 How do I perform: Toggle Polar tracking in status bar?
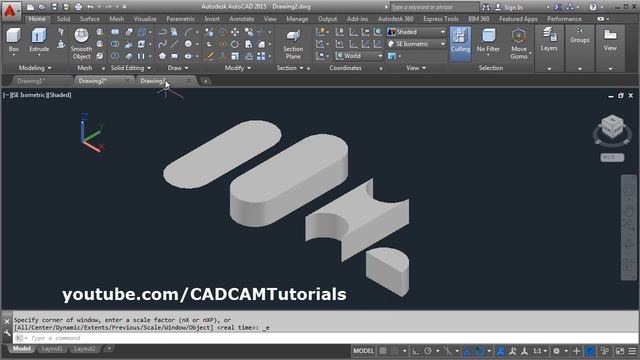coord(428,351)
